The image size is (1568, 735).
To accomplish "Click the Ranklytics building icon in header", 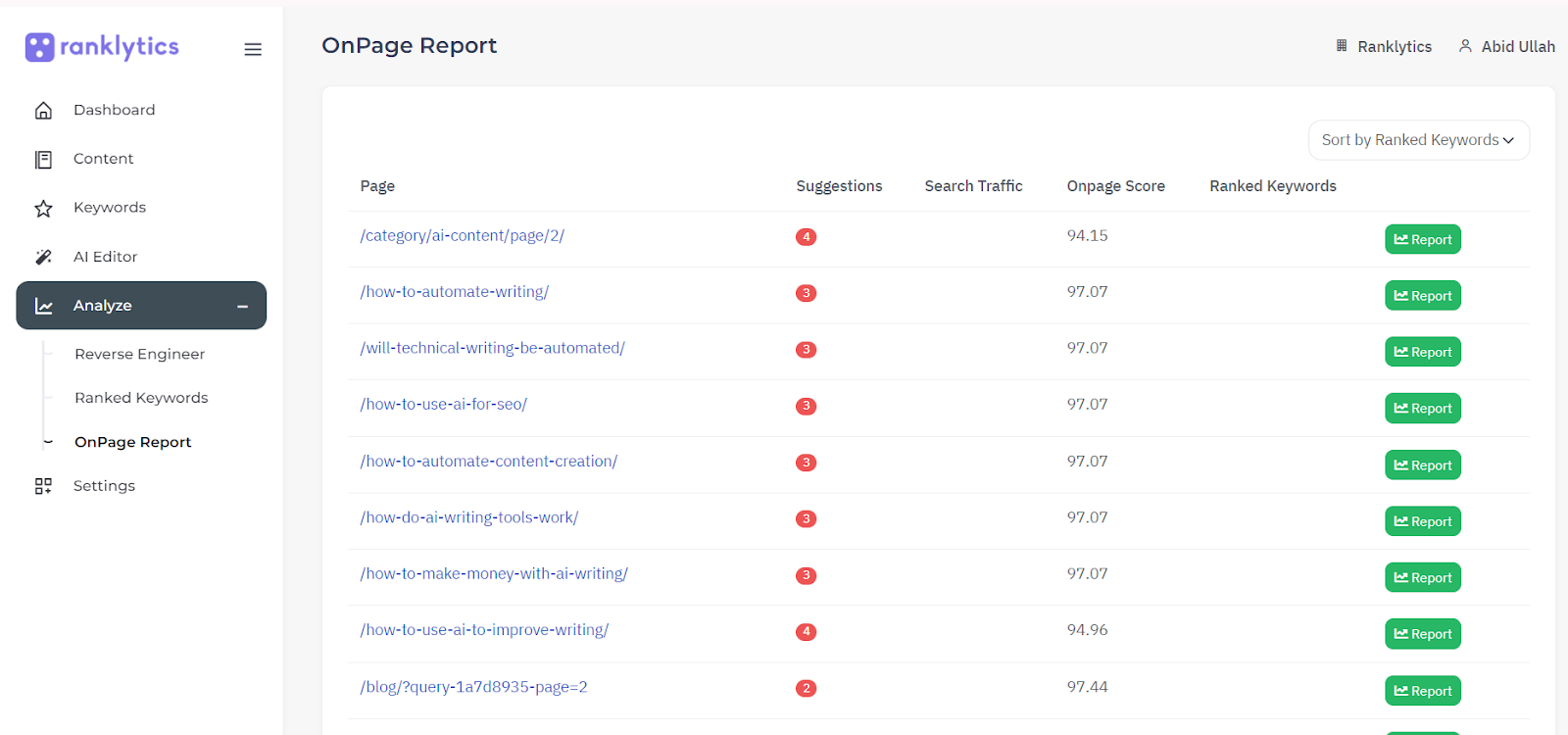I will click(1342, 46).
